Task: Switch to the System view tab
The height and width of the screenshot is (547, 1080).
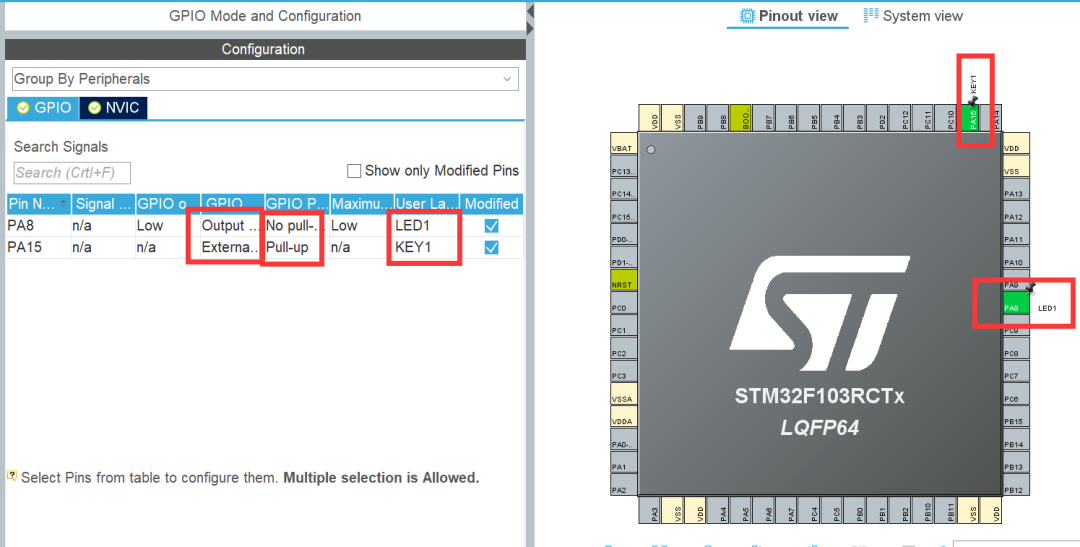Action: [913, 16]
